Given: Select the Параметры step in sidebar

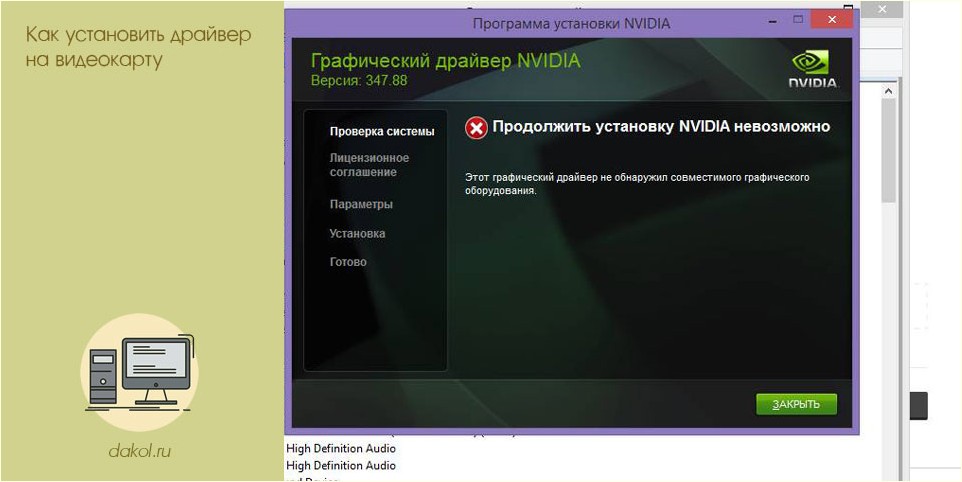Looking at the screenshot, I should [x=361, y=204].
